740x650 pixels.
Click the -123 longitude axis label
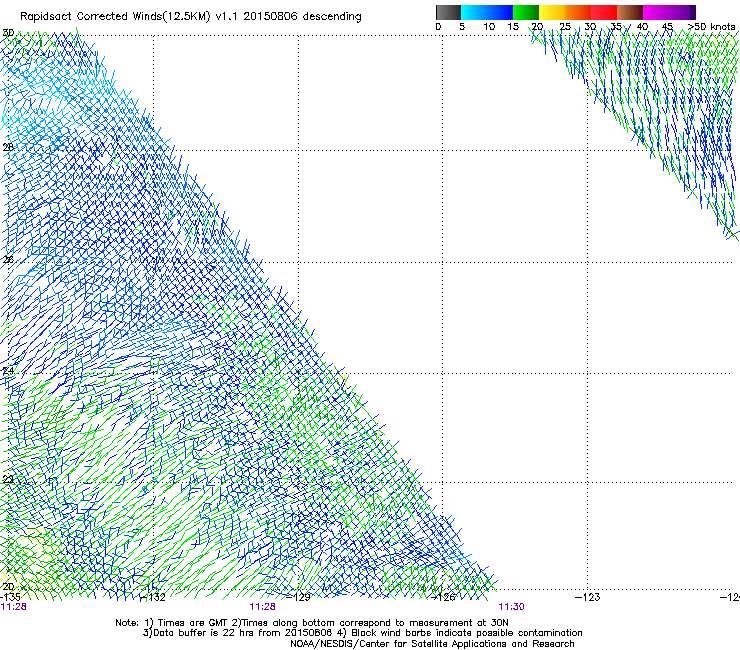[588, 597]
